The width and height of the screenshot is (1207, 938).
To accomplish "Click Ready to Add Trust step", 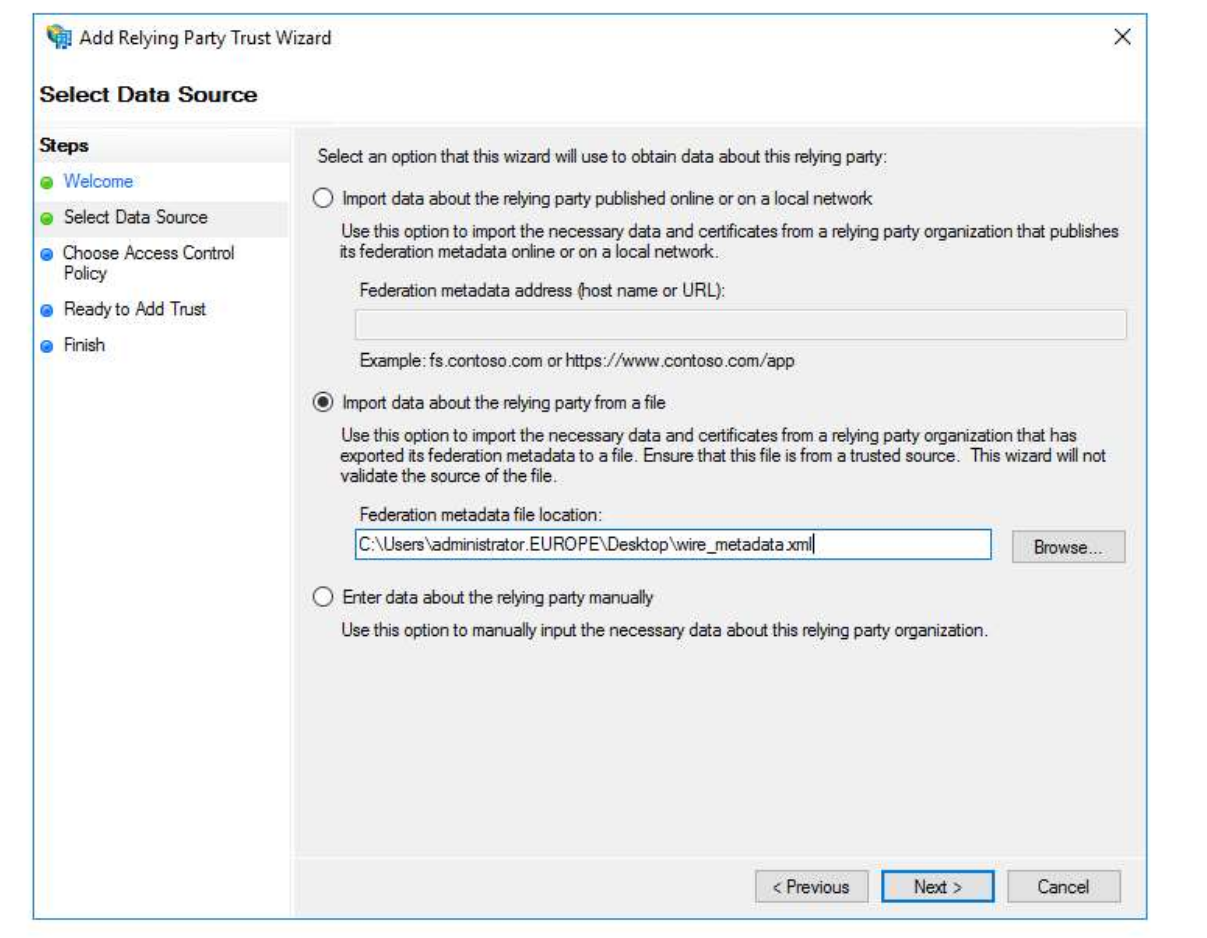I will (x=134, y=310).
